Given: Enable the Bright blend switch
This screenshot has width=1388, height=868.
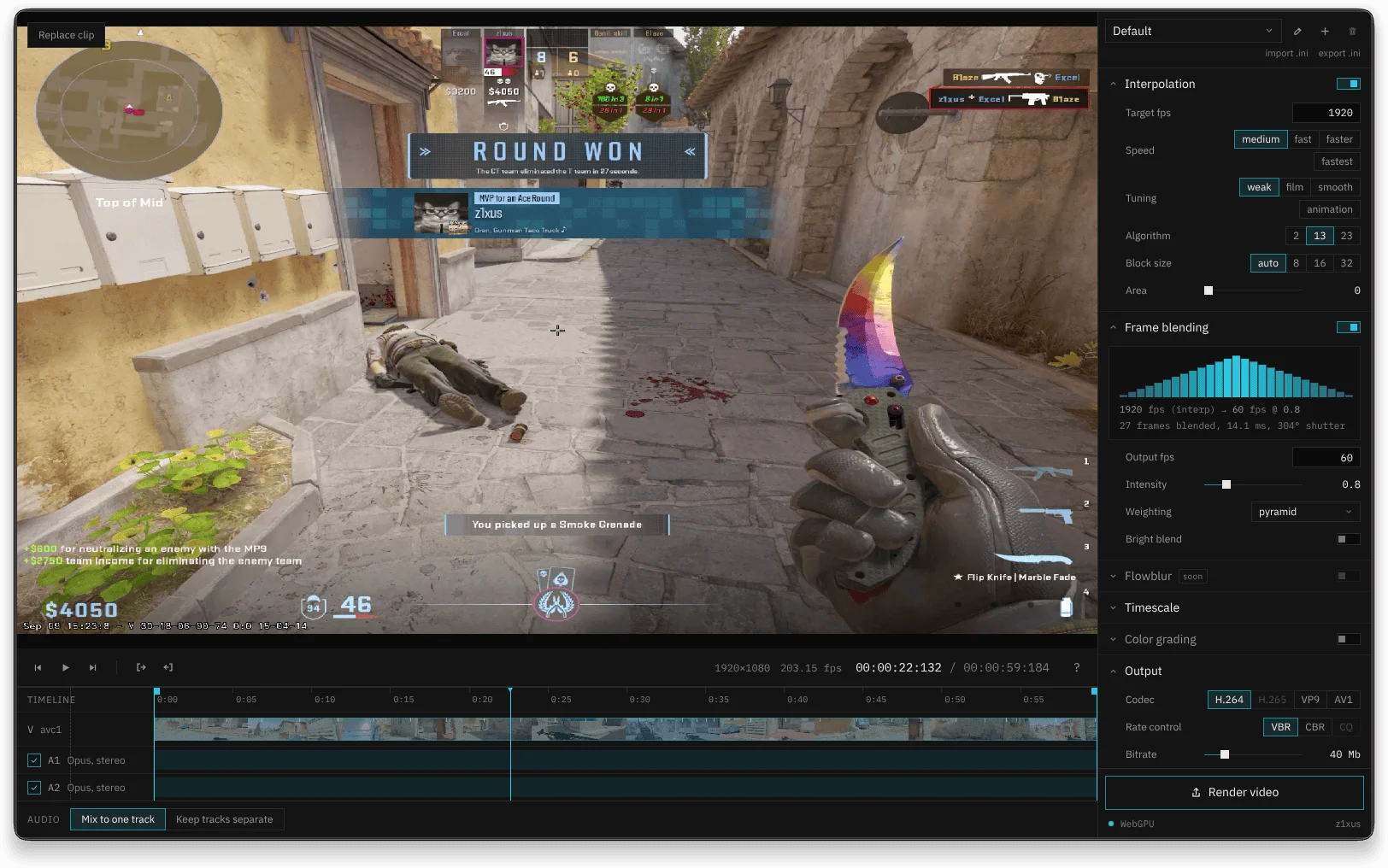Looking at the screenshot, I should click(1348, 539).
